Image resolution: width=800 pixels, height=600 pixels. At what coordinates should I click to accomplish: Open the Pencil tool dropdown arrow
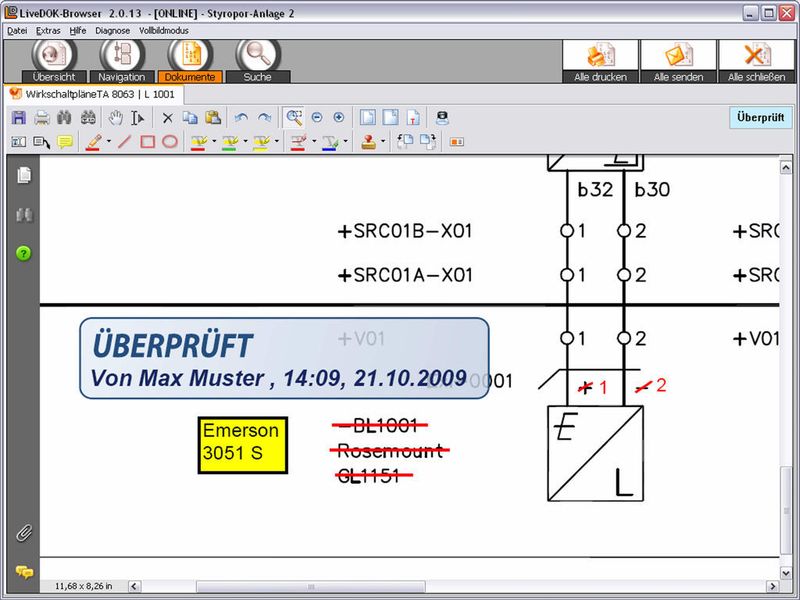tap(108, 142)
